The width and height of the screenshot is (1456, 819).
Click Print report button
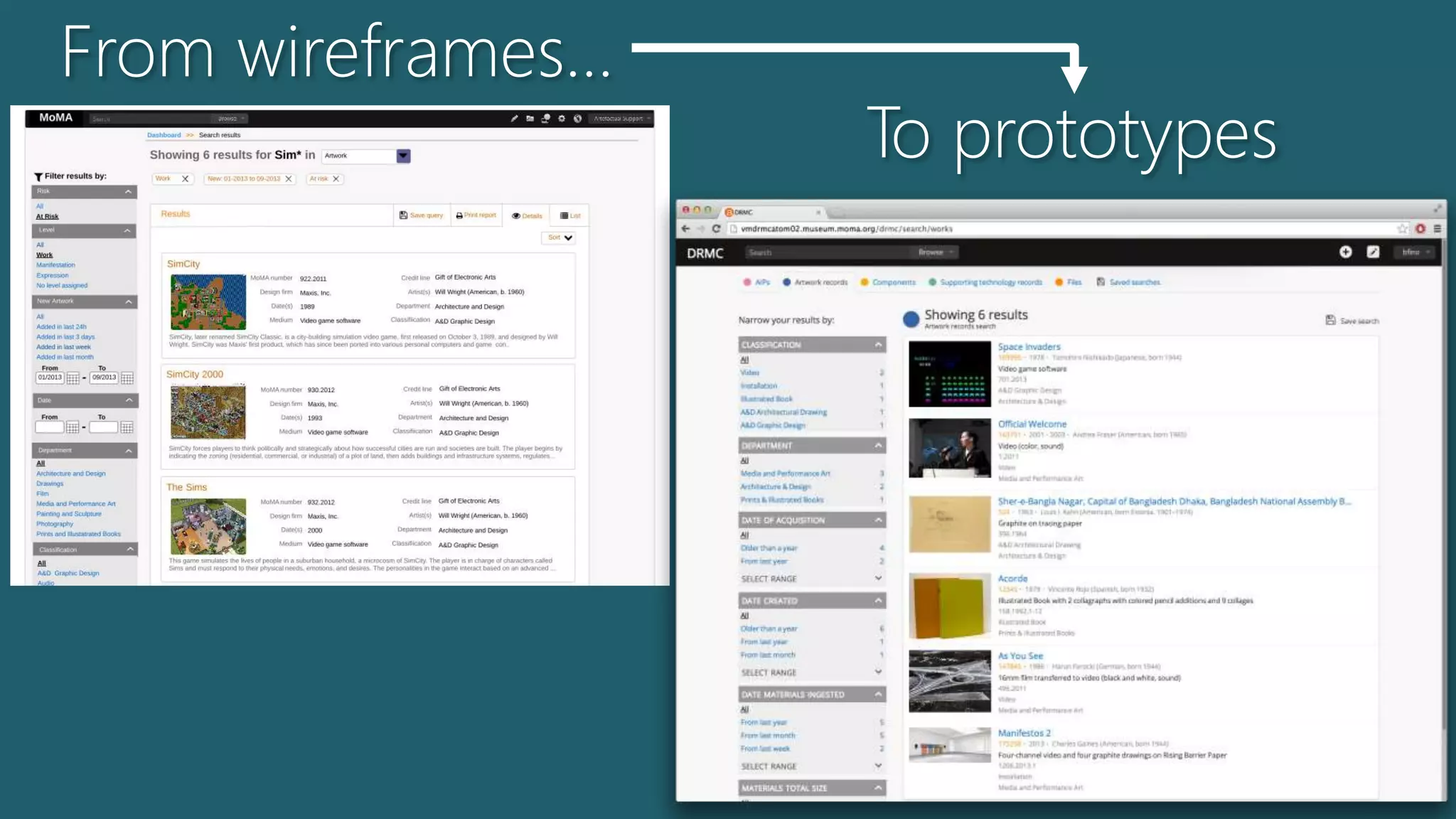[x=476, y=215]
